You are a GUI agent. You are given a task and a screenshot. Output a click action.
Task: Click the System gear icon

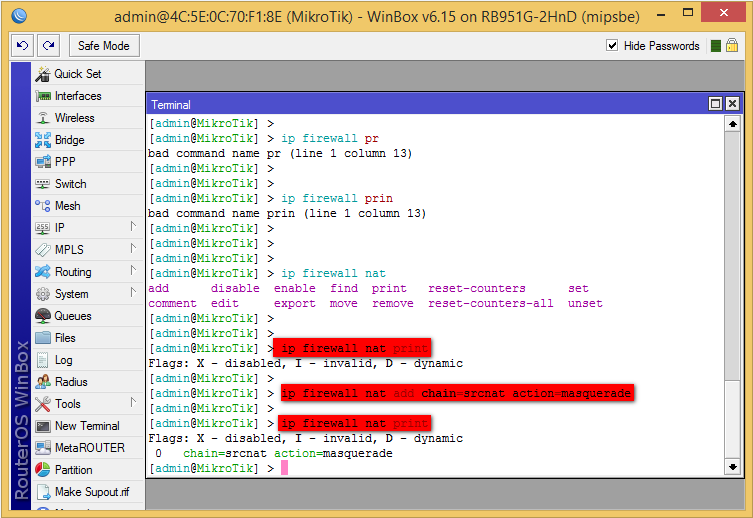pos(43,294)
